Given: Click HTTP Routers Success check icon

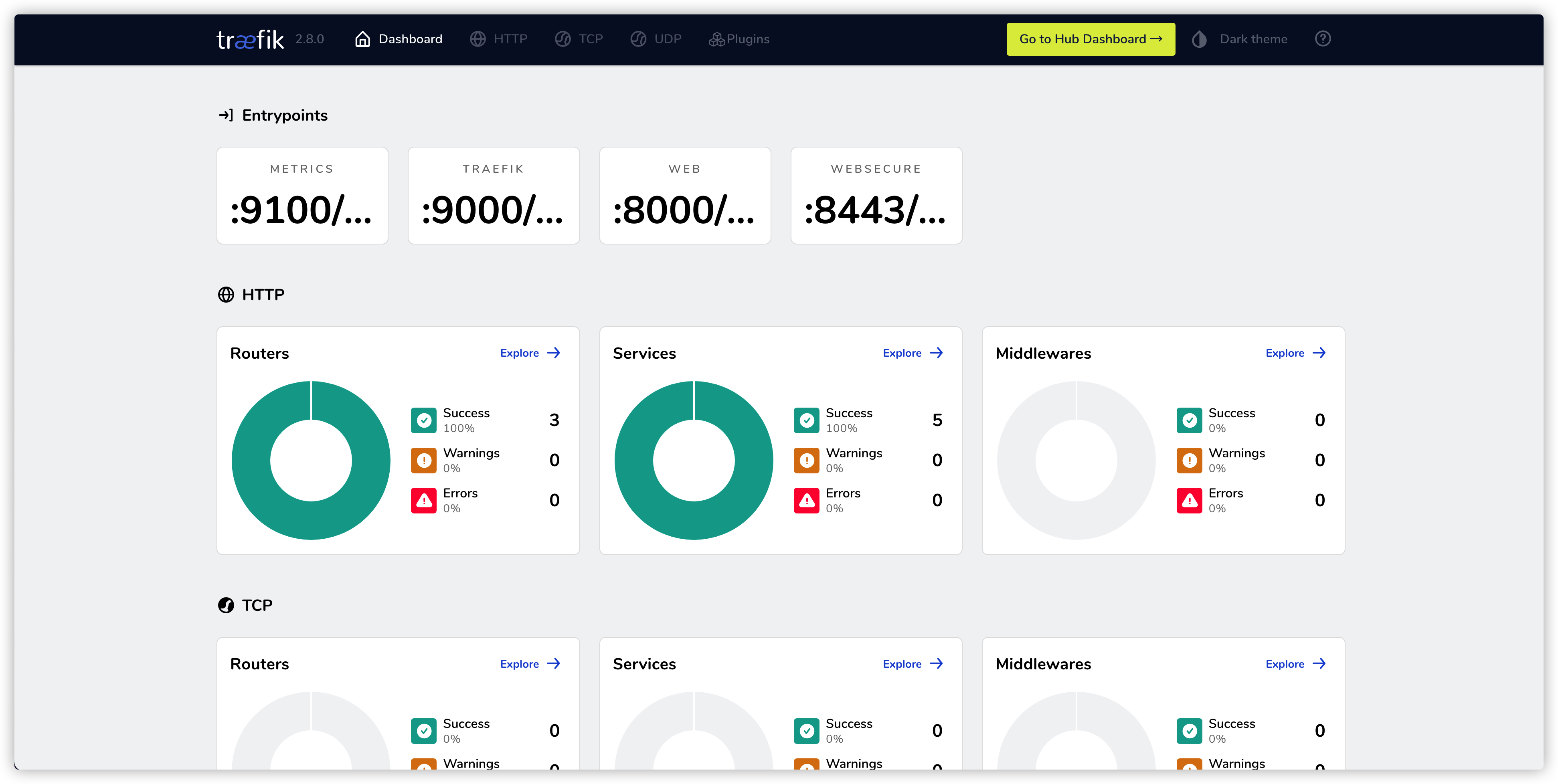Looking at the screenshot, I should pyautogui.click(x=424, y=420).
